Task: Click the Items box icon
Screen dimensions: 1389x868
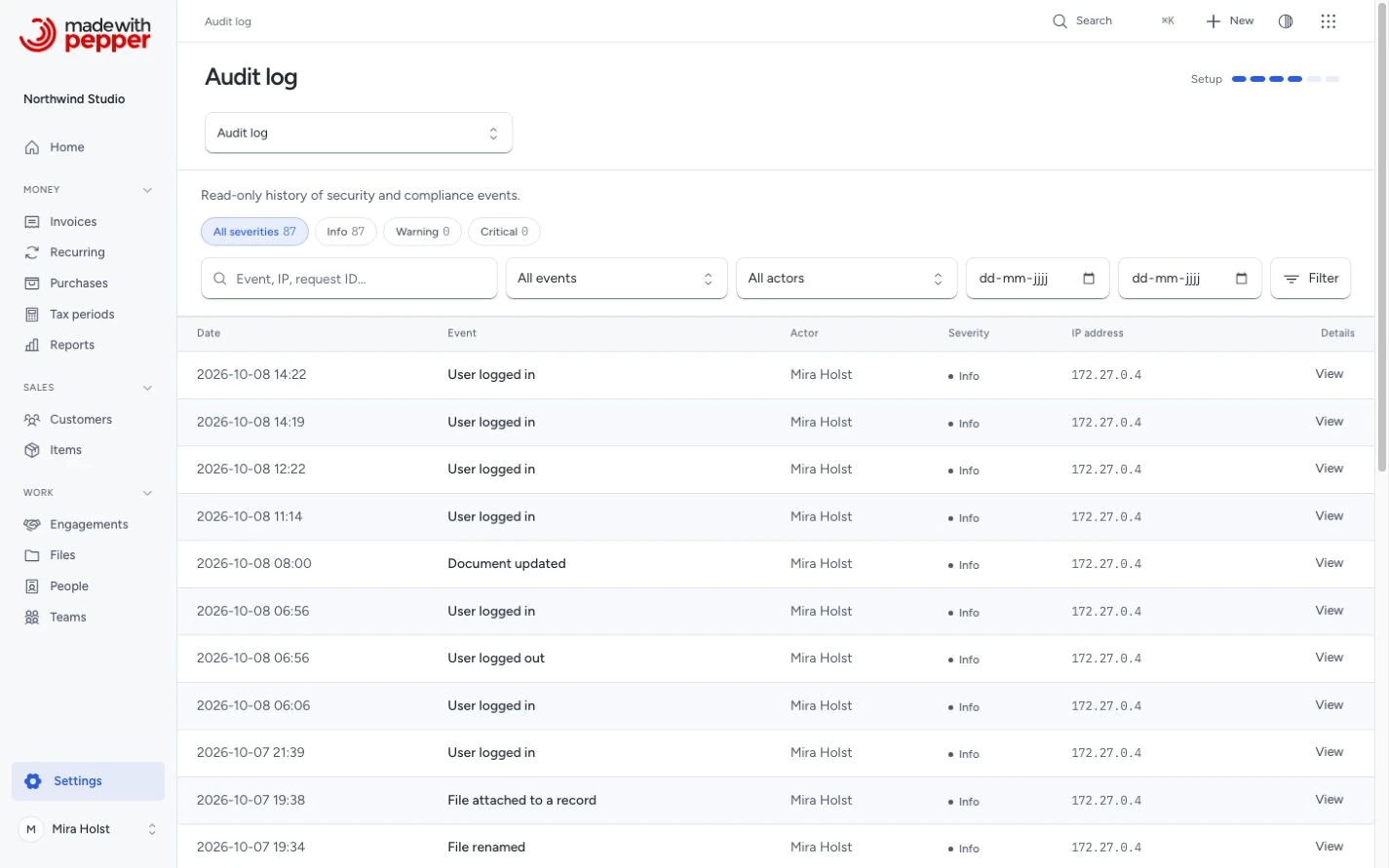Action: [x=32, y=450]
